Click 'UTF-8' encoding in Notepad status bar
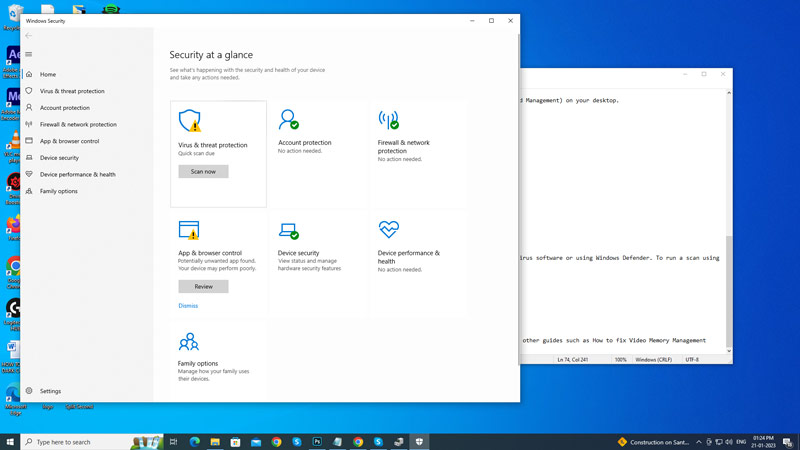 (692, 360)
